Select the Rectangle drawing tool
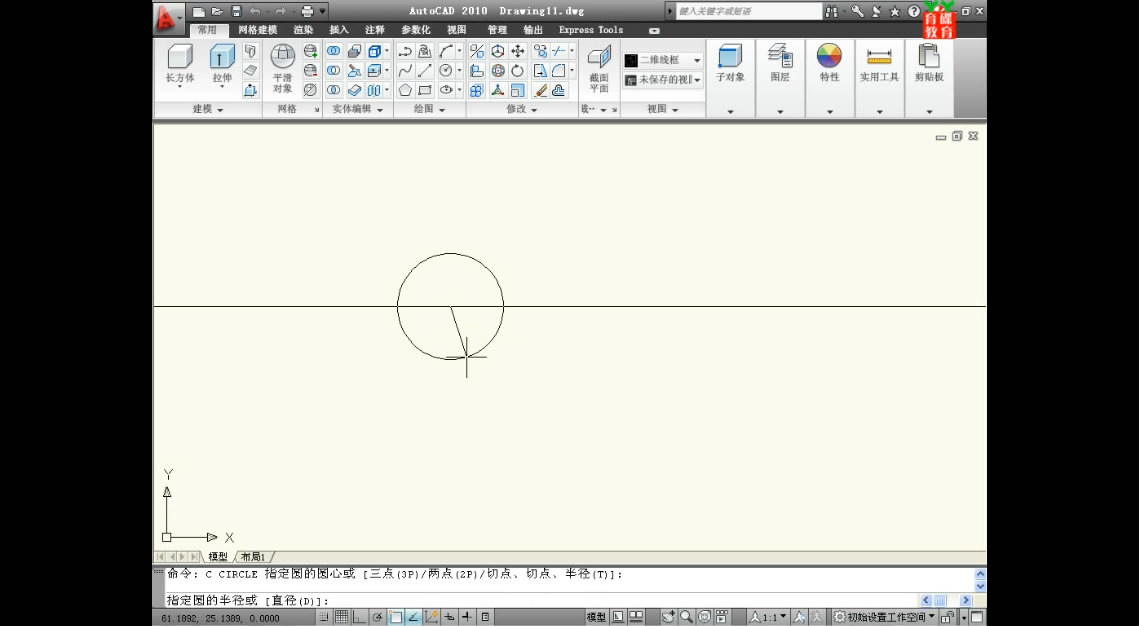The image size is (1139, 626). 425,90
